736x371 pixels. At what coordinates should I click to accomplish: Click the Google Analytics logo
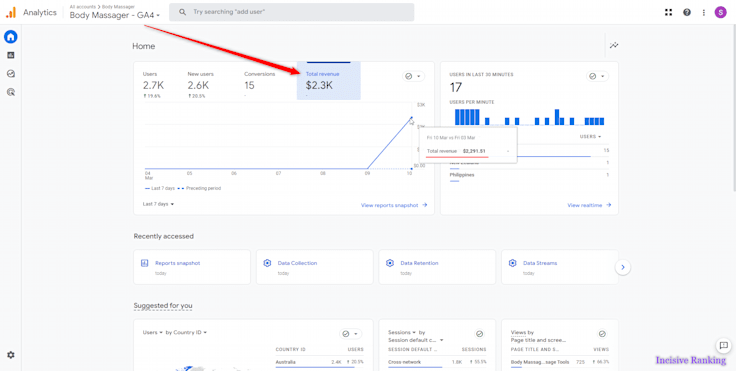point(10,13)
